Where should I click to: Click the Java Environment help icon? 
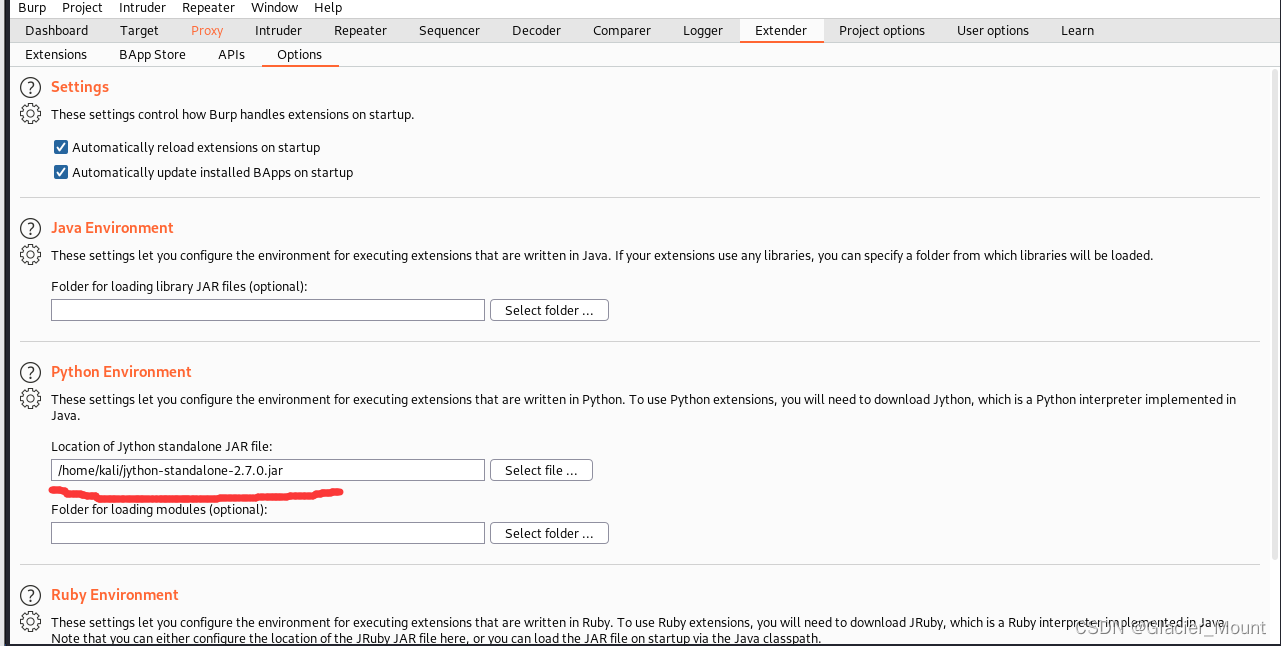pos(30,228)
